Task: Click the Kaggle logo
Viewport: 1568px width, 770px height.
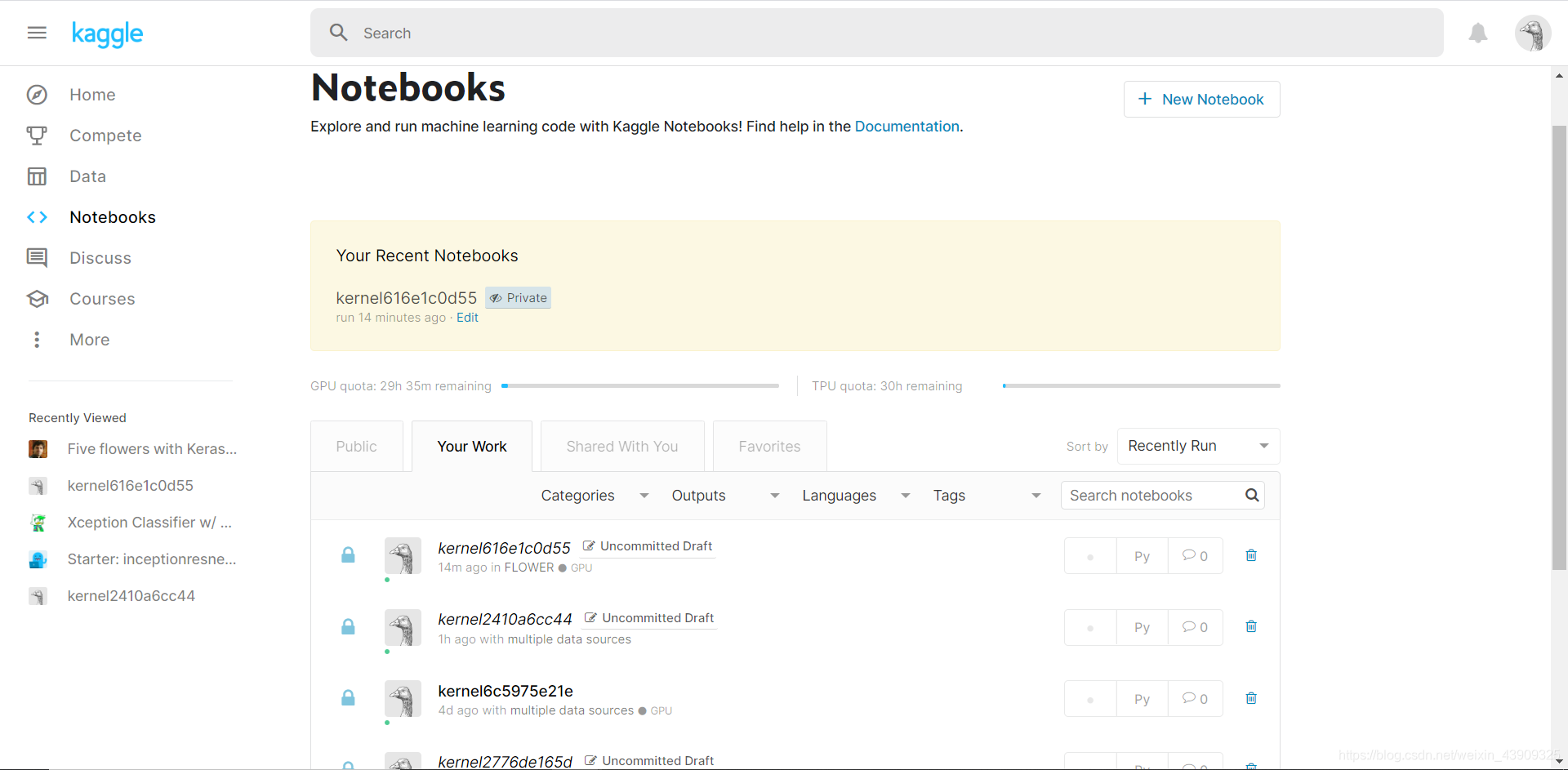Action: pos(107,33)
